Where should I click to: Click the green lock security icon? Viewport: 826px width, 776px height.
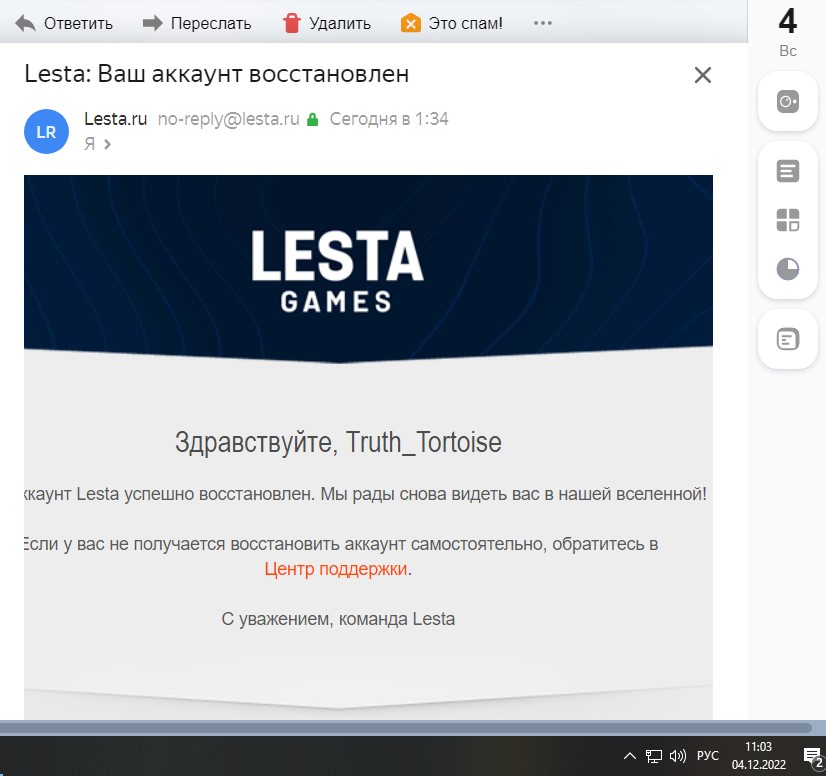pyautogui.click(x=312, y=120)
